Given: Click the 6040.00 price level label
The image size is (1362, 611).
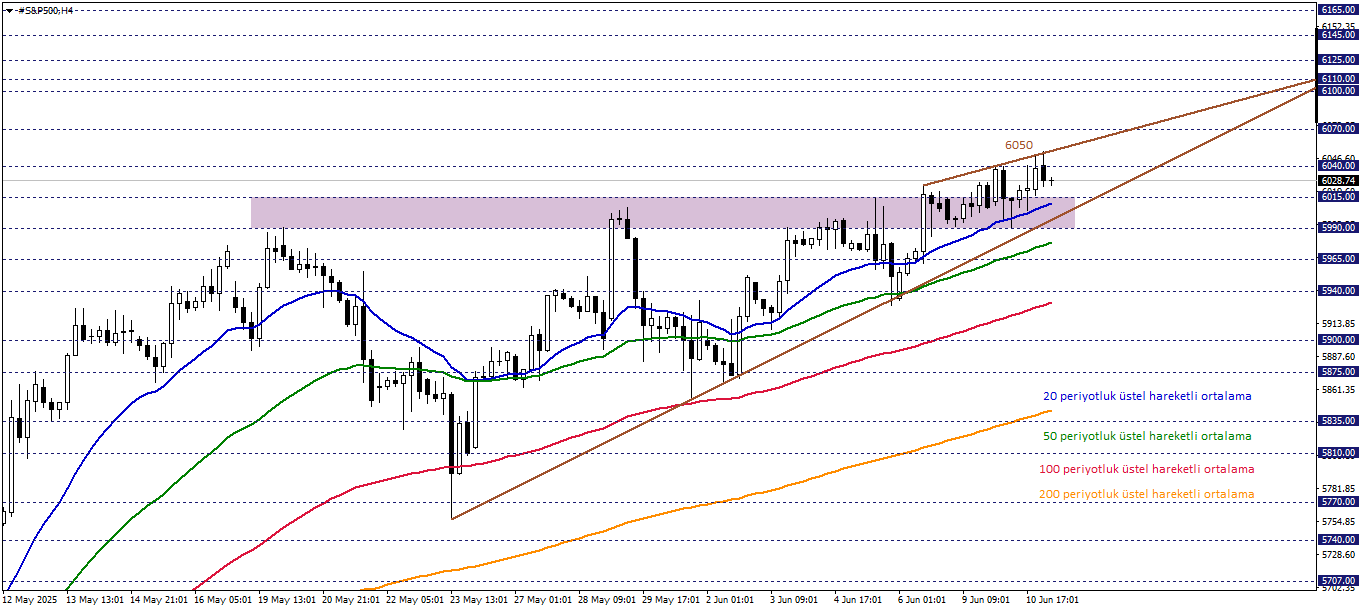Looking at the screenshot, I should click(1337, 166).
